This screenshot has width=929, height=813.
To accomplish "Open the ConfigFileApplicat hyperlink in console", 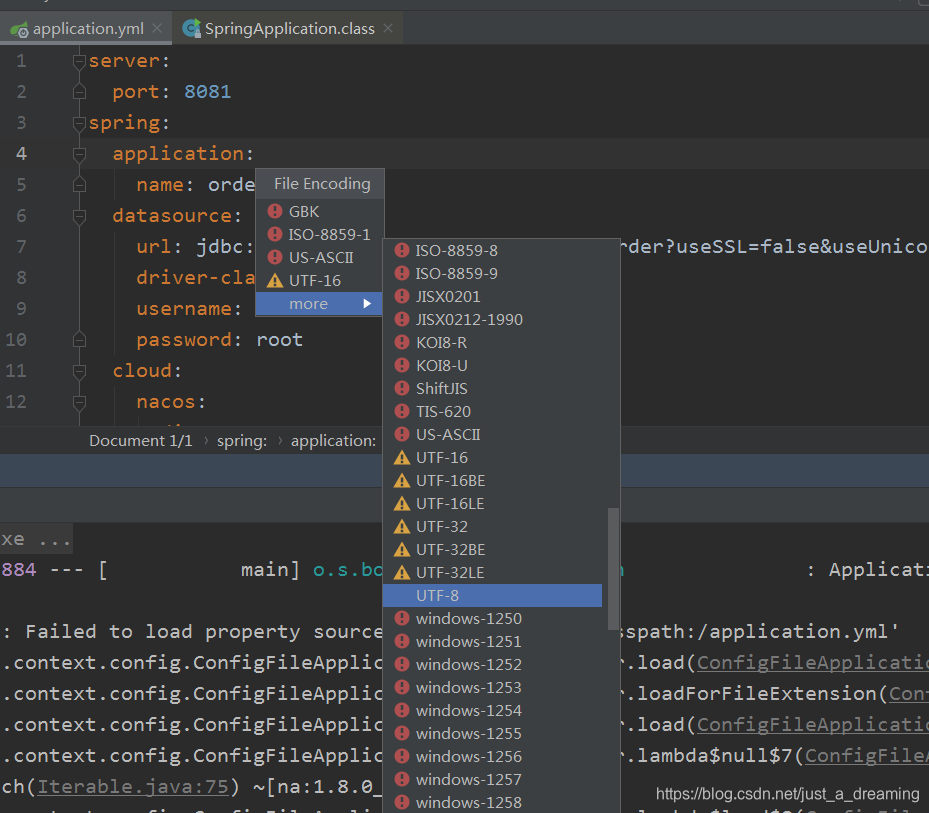I will coord(810,662).
